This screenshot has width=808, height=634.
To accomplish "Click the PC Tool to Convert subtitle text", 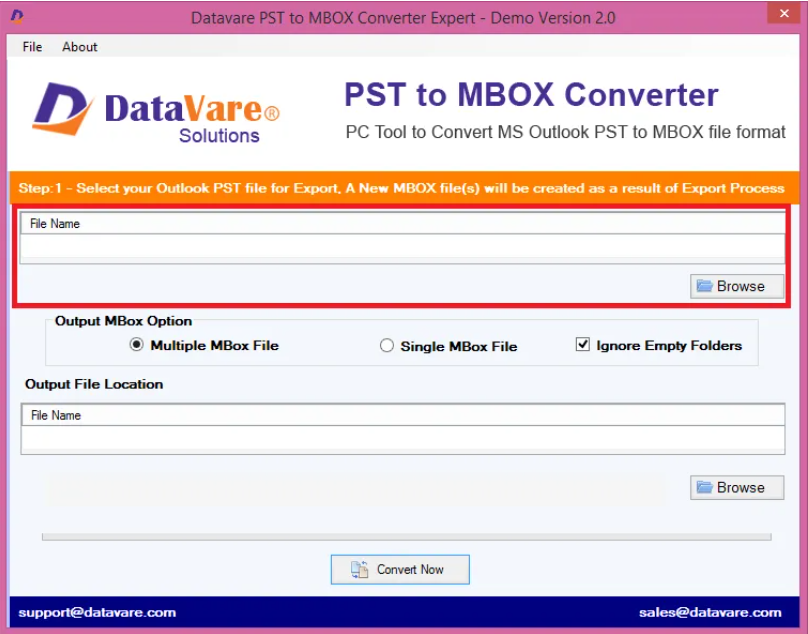I will pos(565,132).
